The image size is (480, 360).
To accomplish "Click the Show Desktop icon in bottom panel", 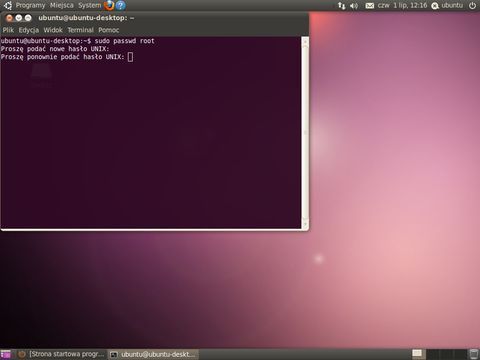I will point(6,354).
